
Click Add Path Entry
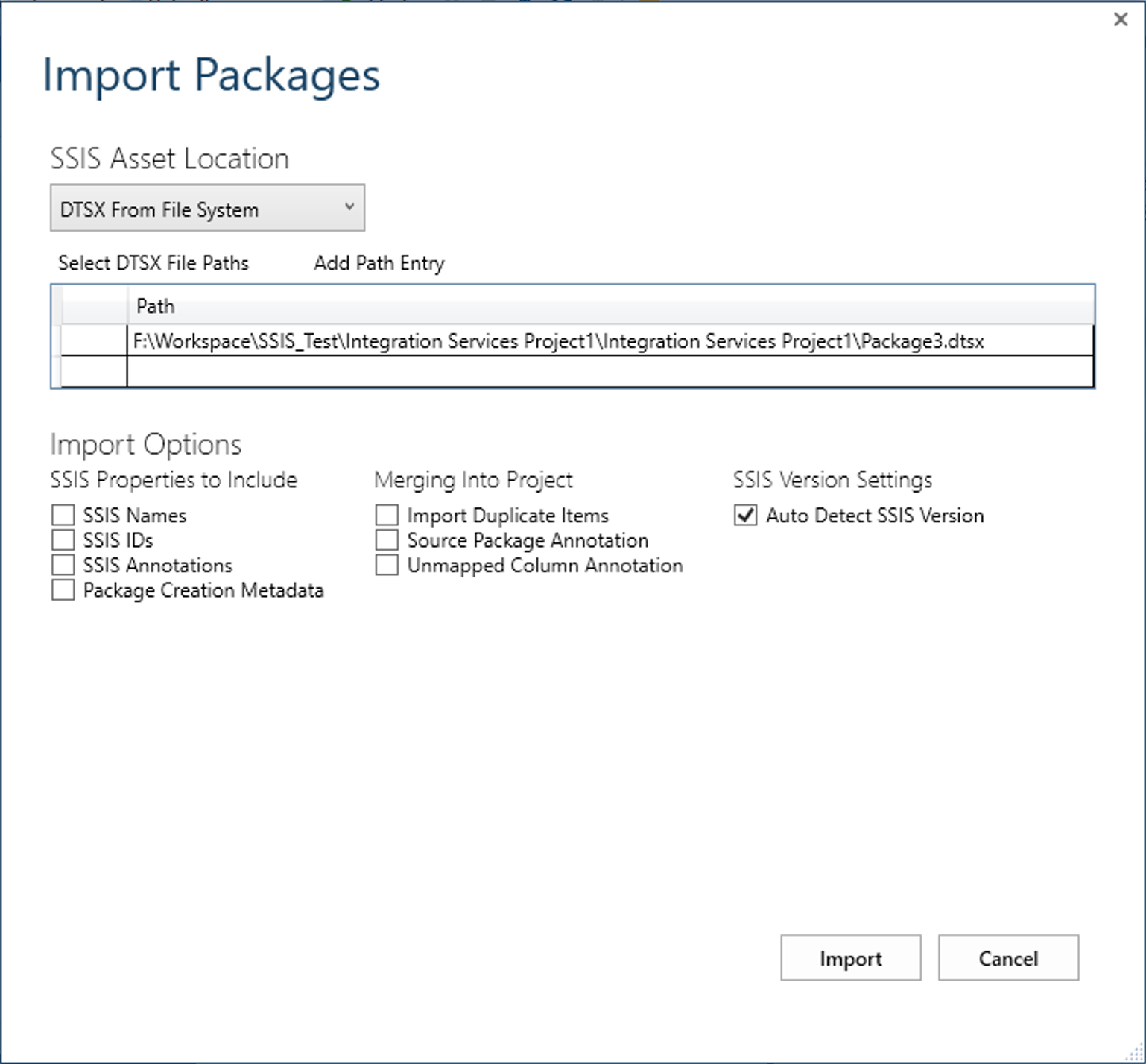pyautogui.click(x=379, y=263)
